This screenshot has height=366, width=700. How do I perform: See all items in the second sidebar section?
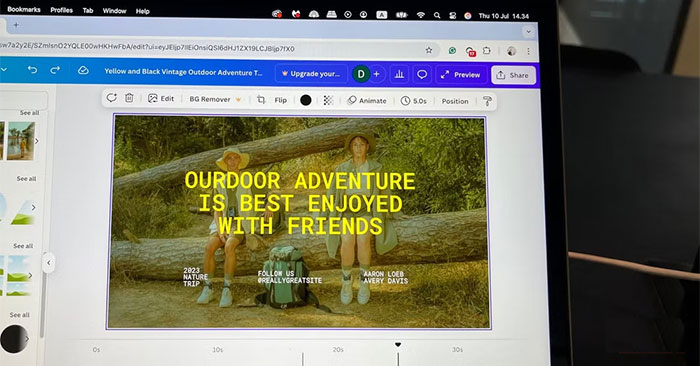(26, 179)
